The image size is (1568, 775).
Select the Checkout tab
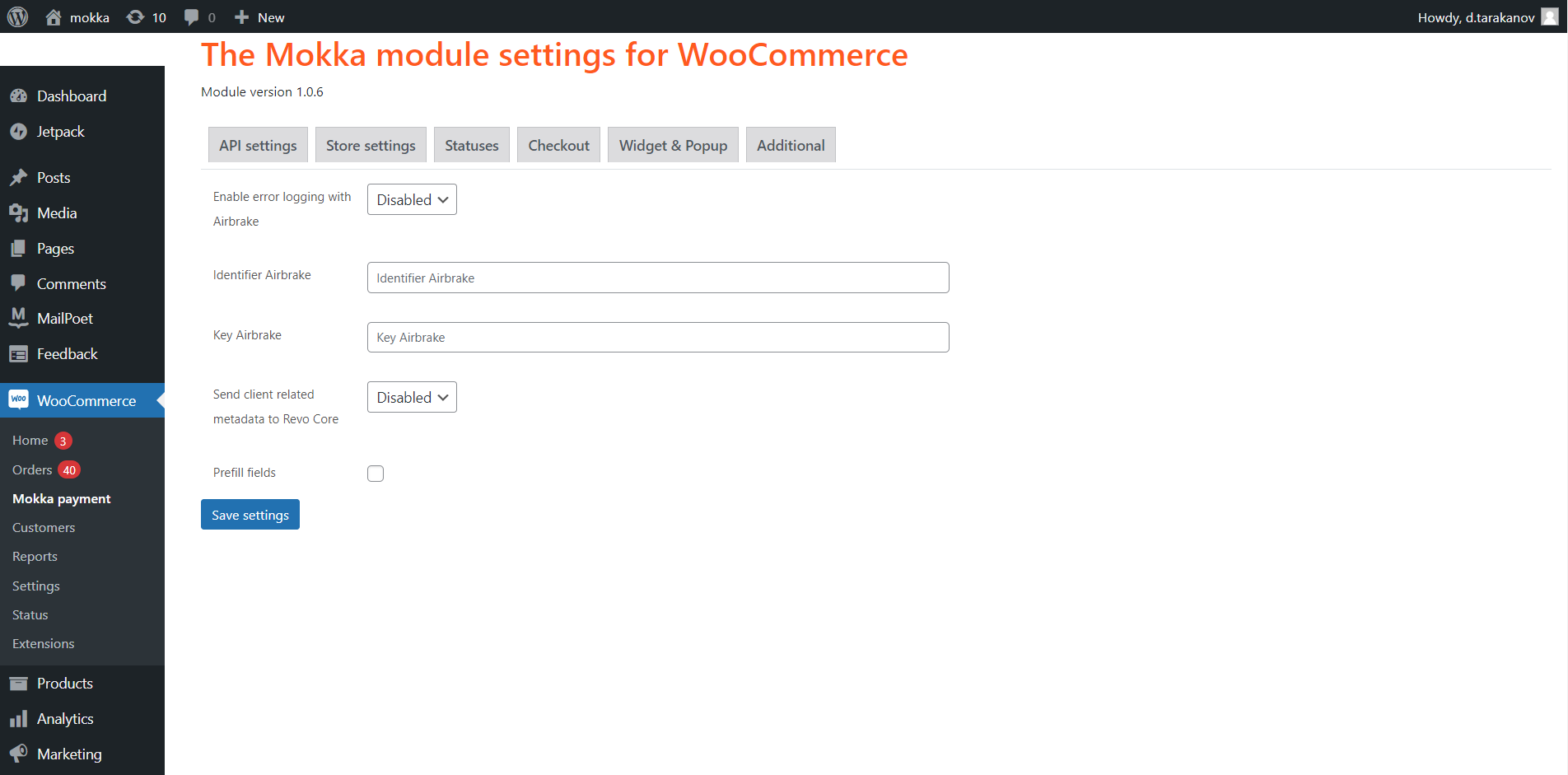click(x=558, y=146)
